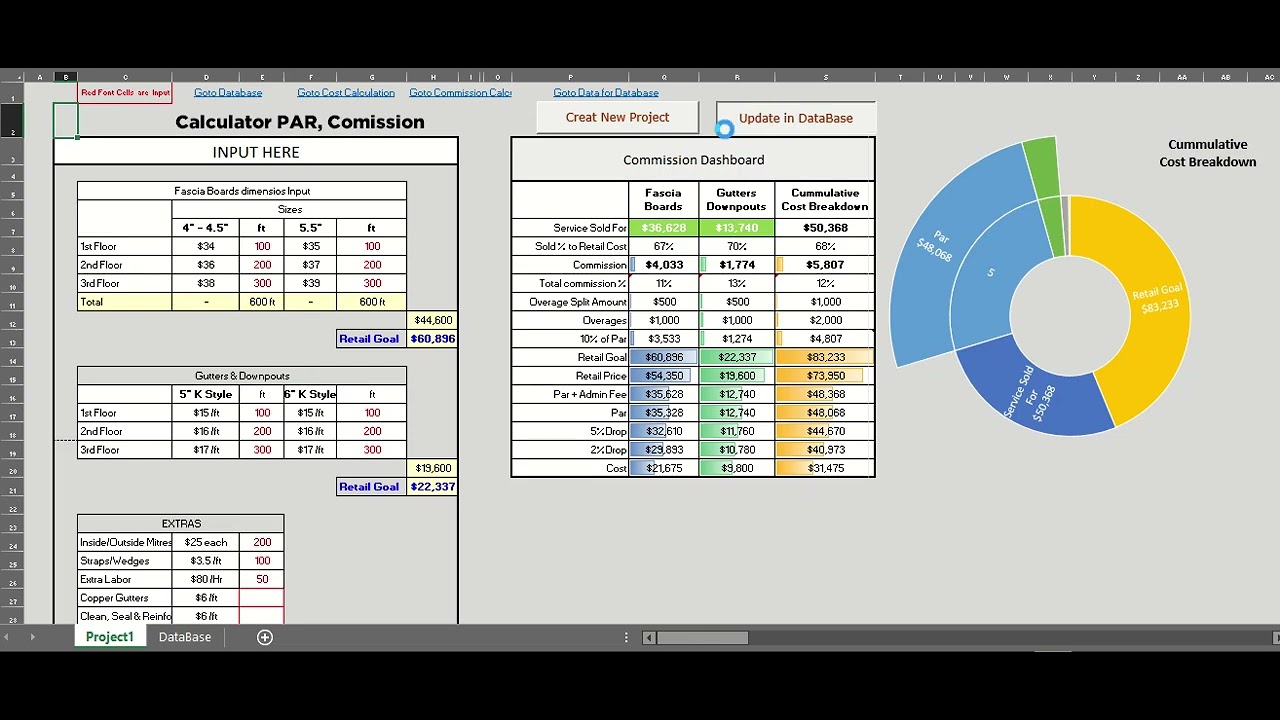Screen dimensions: 1280x720
Task: Click the Fascia Boards dimensios Input header
Action: 242,191
